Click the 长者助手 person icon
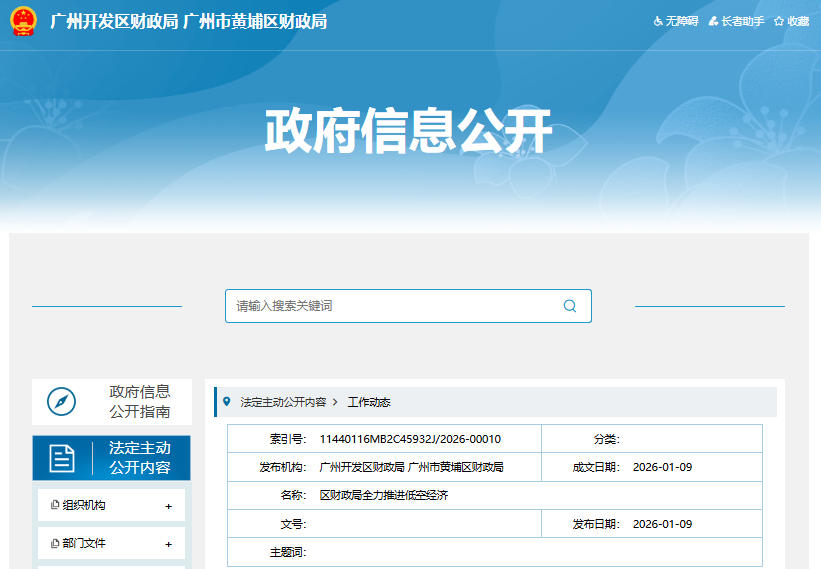821x569 pixels. click(713, 21)
